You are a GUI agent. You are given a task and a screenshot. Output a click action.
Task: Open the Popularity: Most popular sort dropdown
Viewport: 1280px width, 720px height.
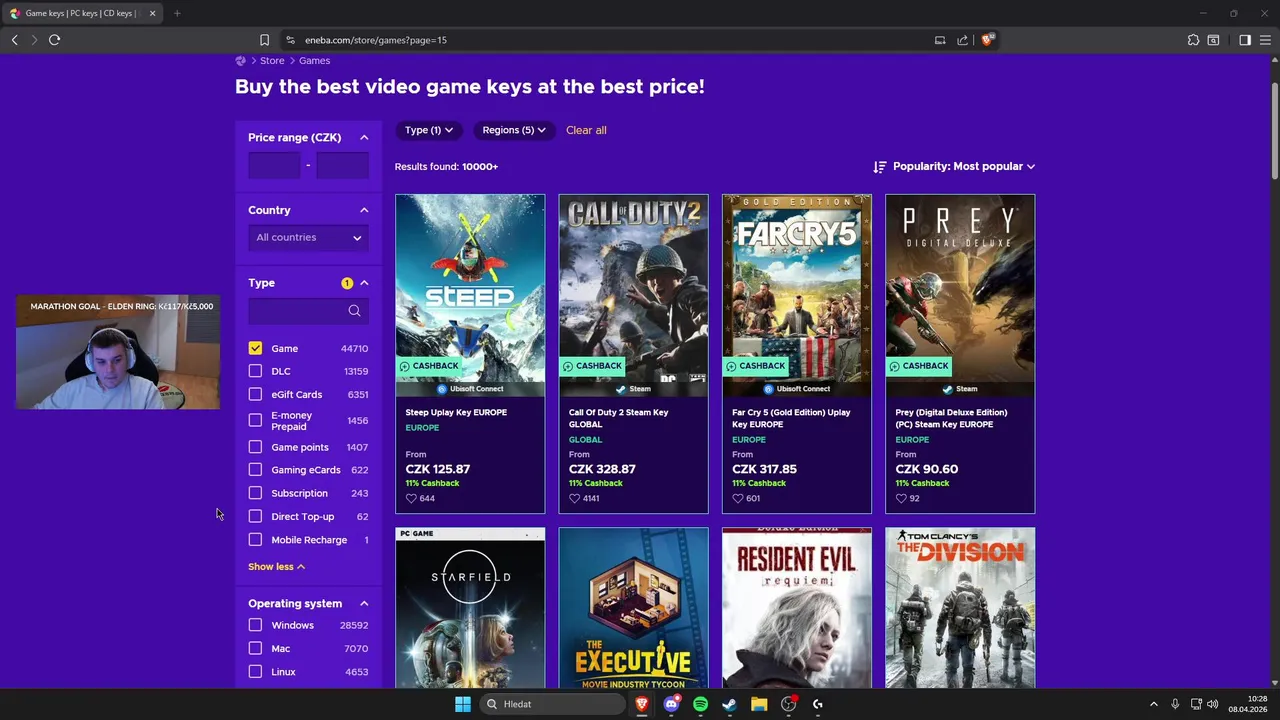click(964, 167)
